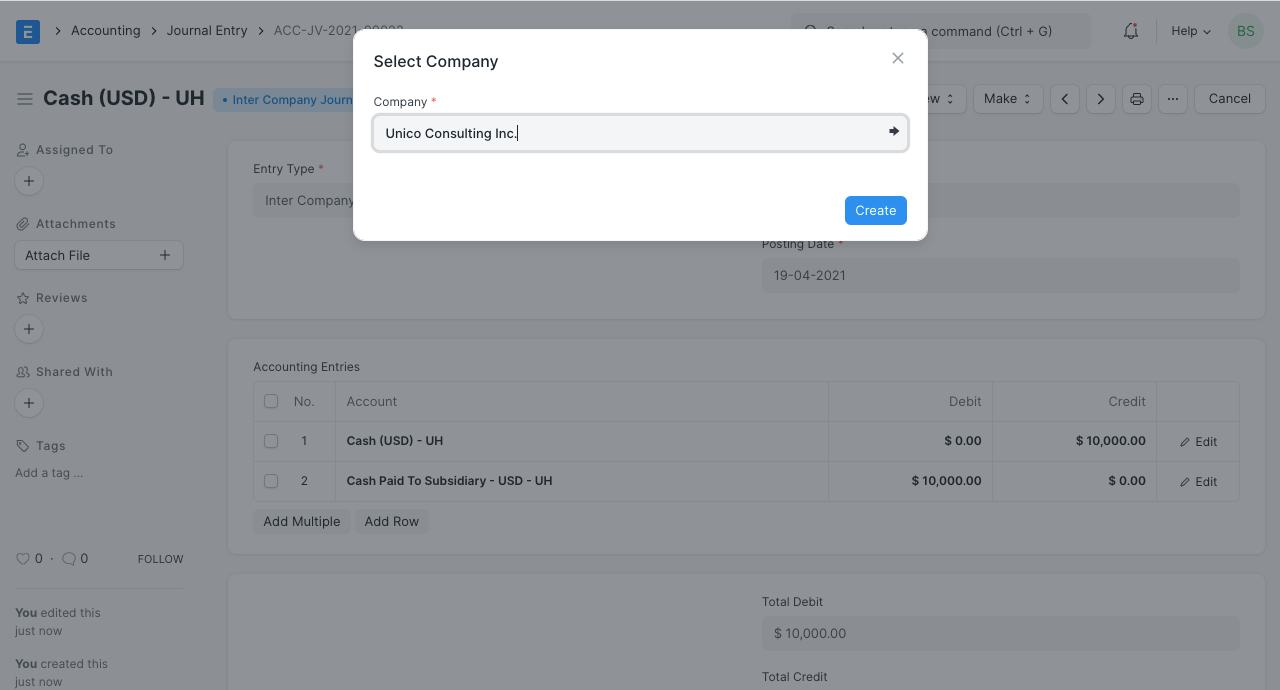Toggle the select-all rows header checkbox
Viewport: 1280px width, 690px height.
click(271, 401)
